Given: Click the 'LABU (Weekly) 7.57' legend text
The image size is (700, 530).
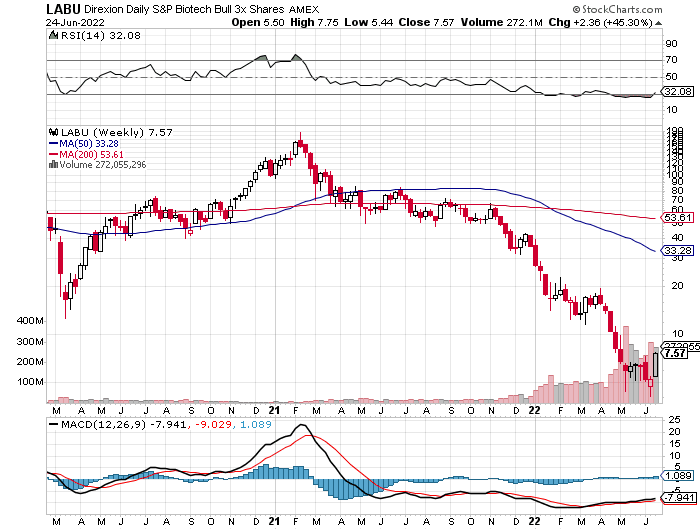Looking at the screenshot, I should tap(117, 133).
